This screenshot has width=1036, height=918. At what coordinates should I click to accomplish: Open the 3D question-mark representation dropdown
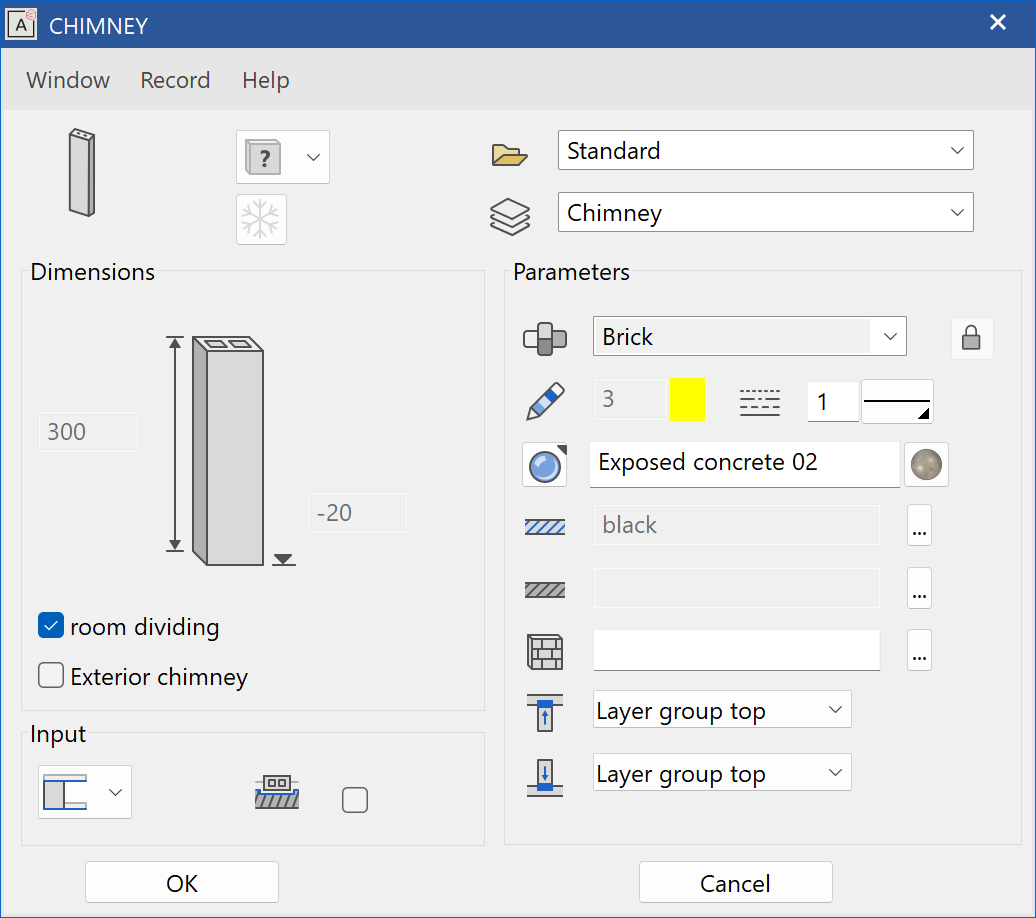pyautogui.click(x=283, y=157)
